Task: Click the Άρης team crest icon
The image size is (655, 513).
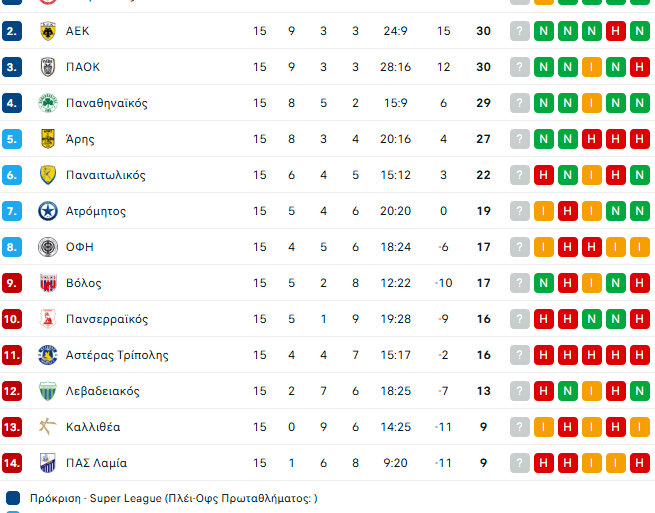Action: click(x=47, y=139)
